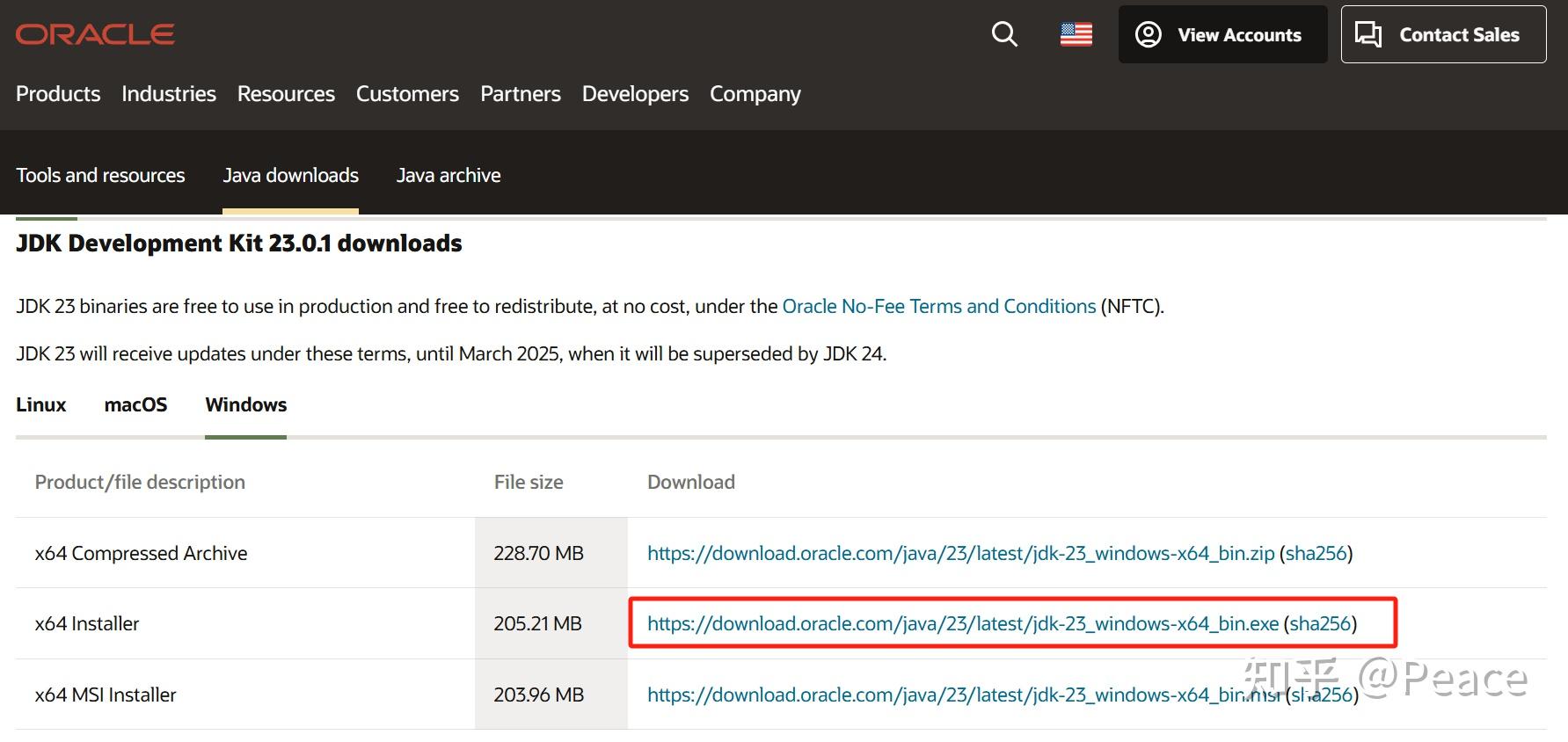Expand the Company navigation menu

[755, 94]
